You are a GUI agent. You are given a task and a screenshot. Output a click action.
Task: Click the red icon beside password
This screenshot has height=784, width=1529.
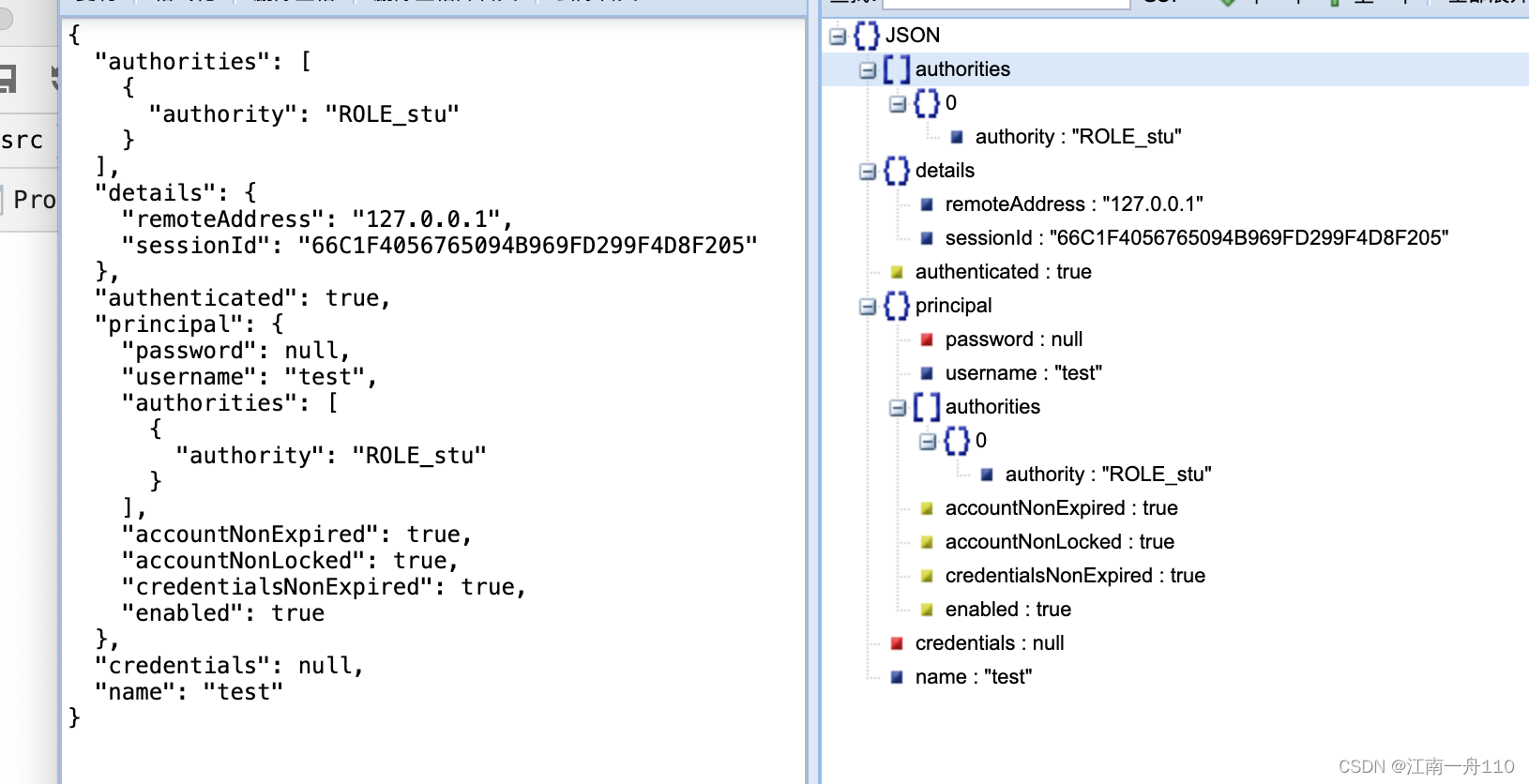(x=927, y=339)
